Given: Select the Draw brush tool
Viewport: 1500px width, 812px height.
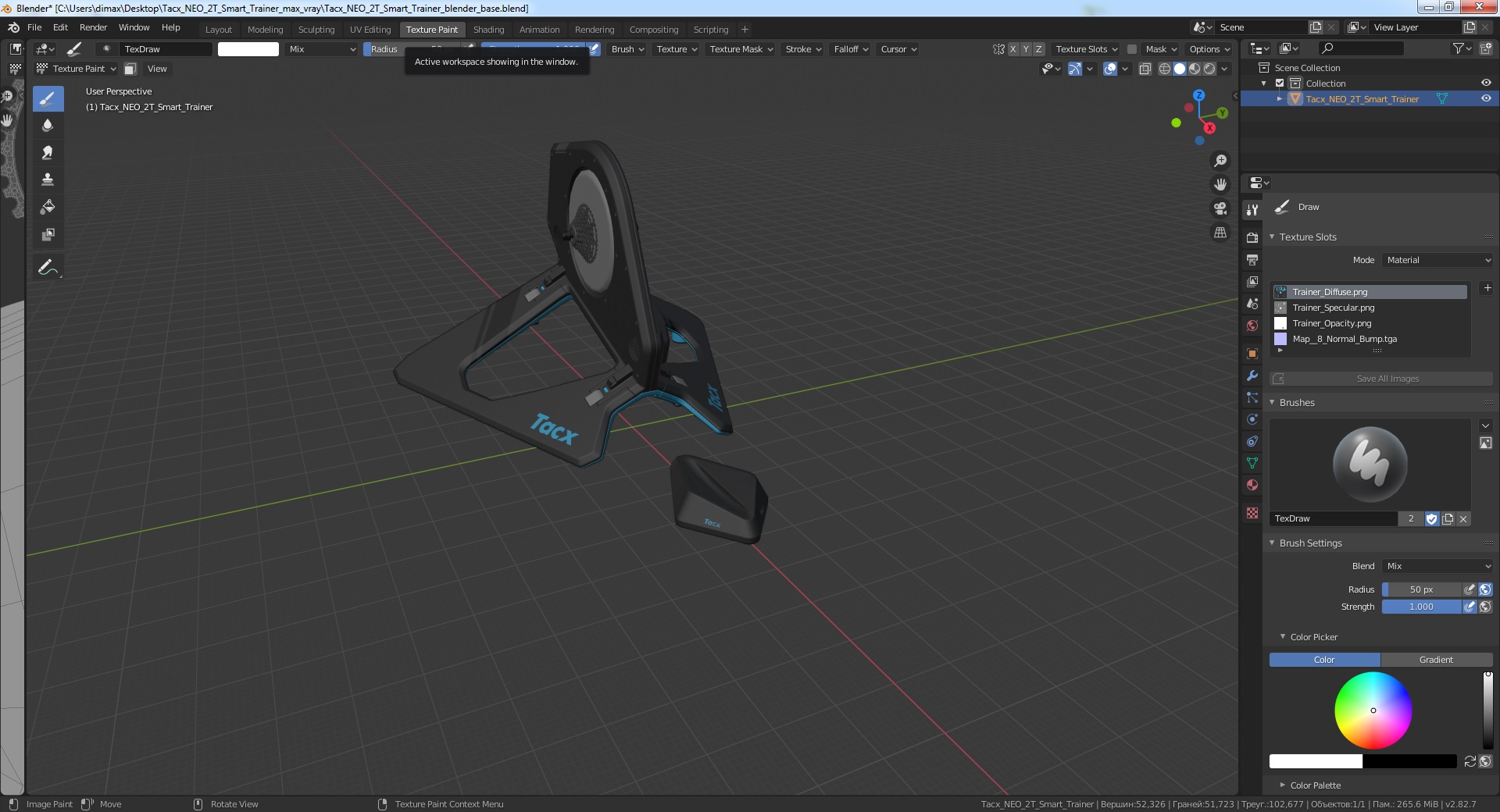Looking at the screenshot, I should [x=48, y=98].
